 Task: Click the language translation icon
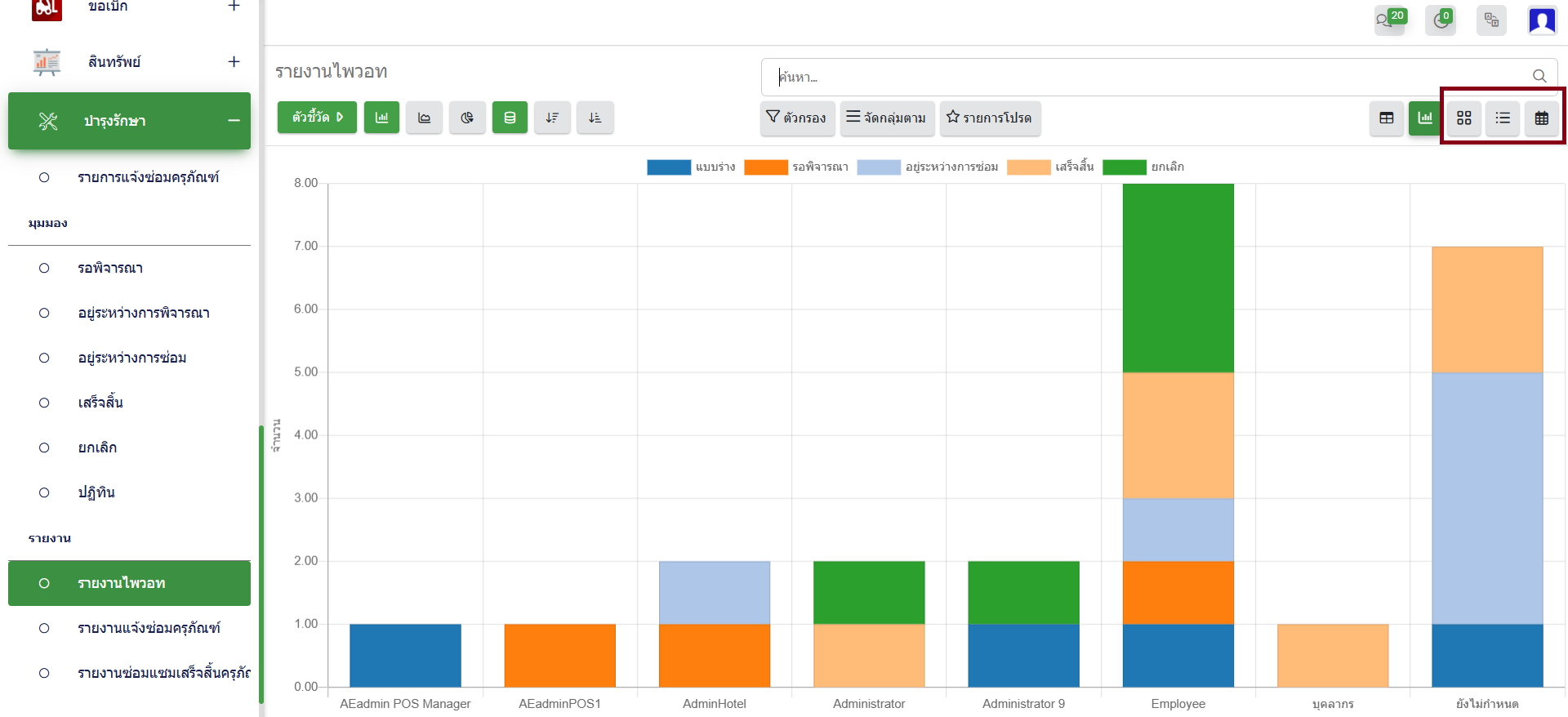click(x=1491, y=20)
